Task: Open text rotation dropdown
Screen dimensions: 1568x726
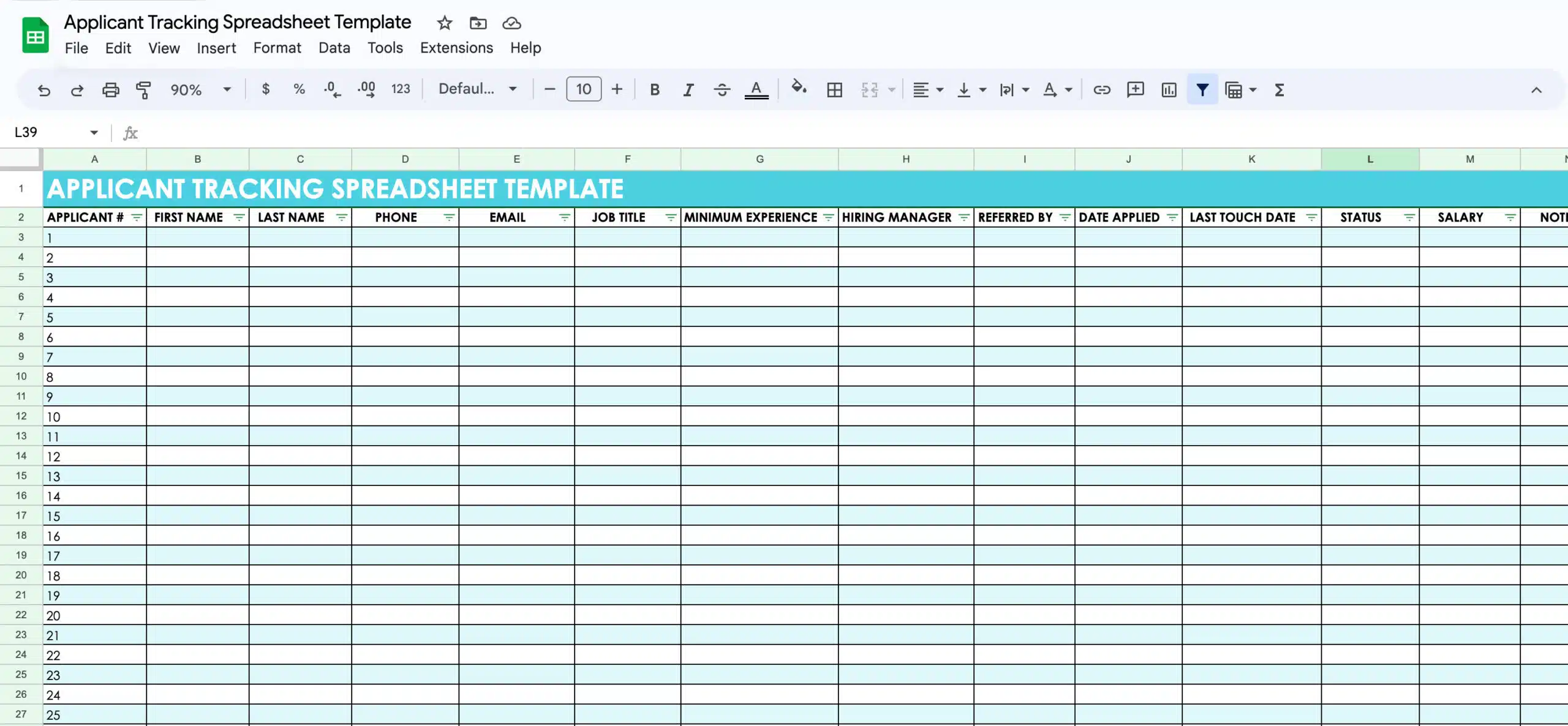Action: [x=1057, y=90]
